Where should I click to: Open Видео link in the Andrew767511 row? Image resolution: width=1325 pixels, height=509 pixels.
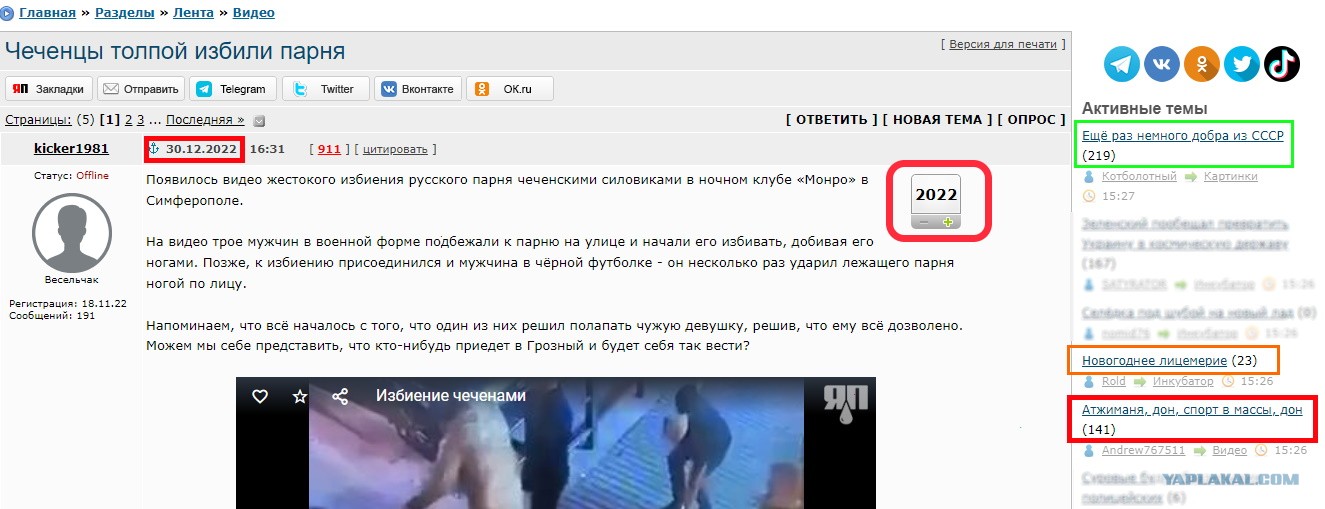(1230, 450)
